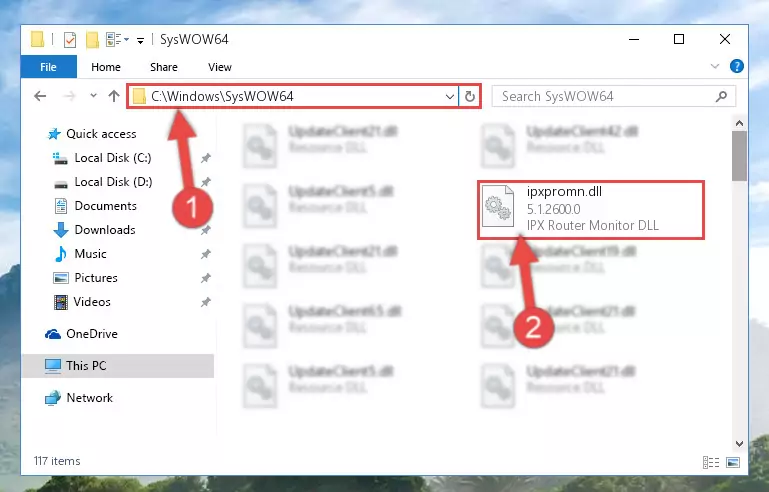This screenshot has height=492, width=769.
Task: Open the Customize Quick Access Toolbar dropdown arrow
Action: (140, 41)
